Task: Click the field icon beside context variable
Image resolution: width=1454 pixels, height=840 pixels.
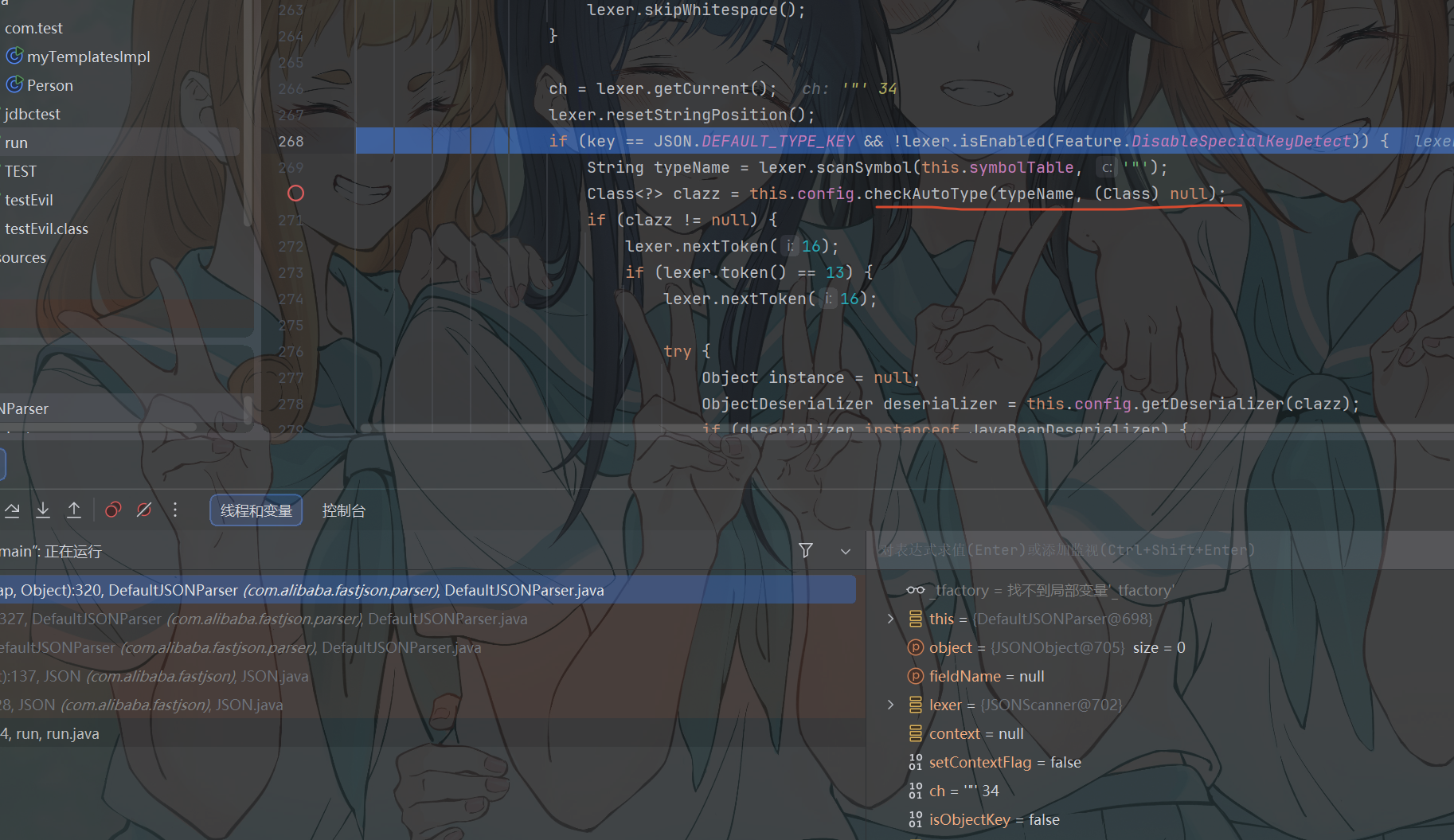Action: click(x=916, y=734)
